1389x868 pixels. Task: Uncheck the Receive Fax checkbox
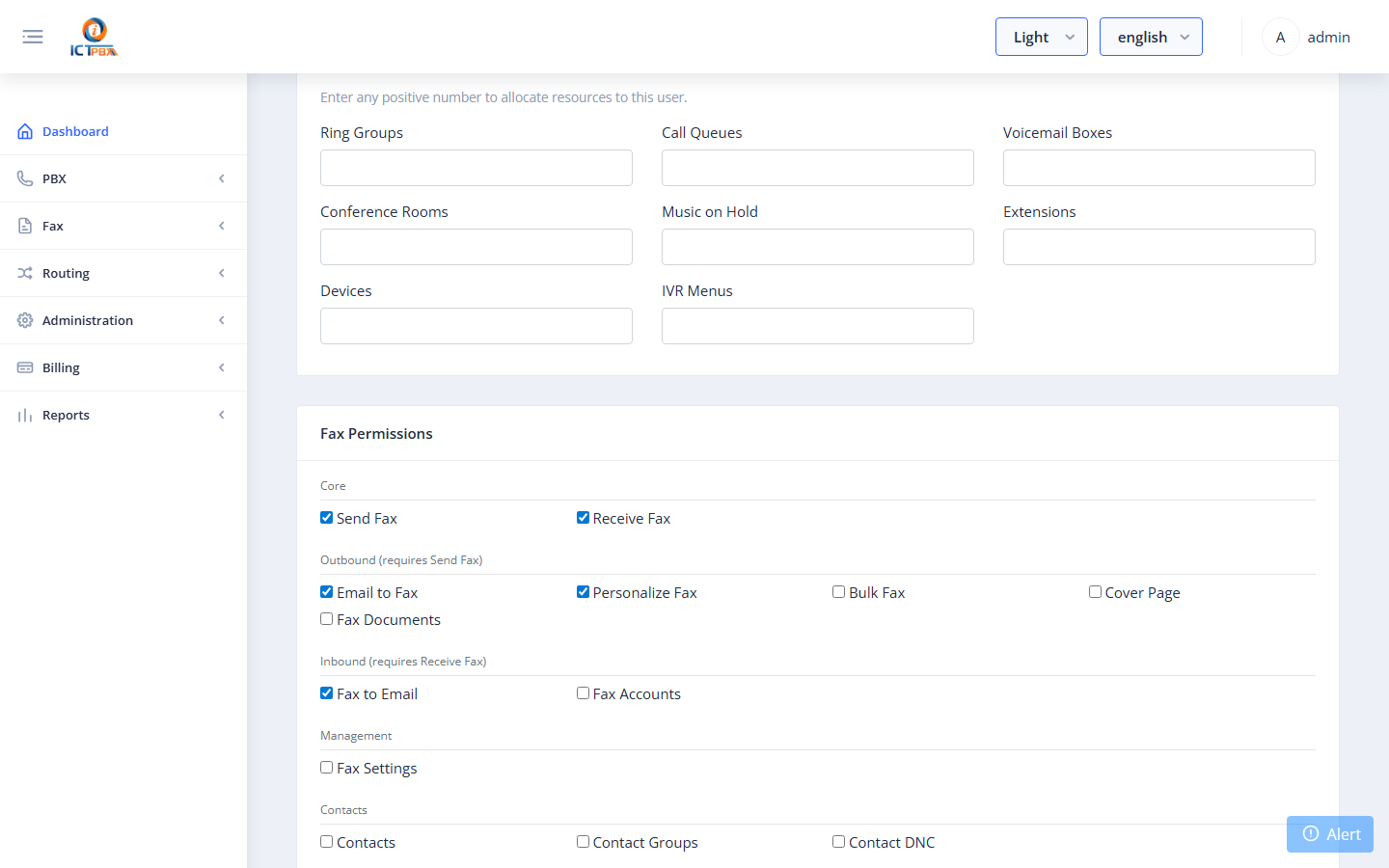click(583, 518)
